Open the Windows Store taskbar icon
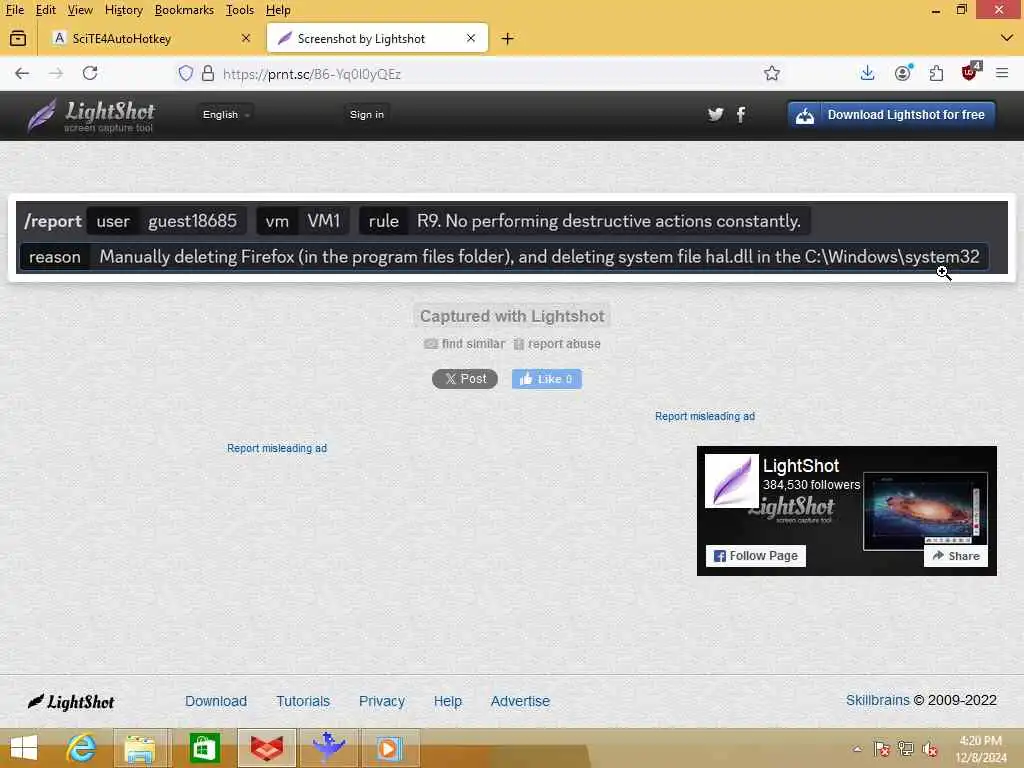 pyautogui.click(x=204, y=748)
